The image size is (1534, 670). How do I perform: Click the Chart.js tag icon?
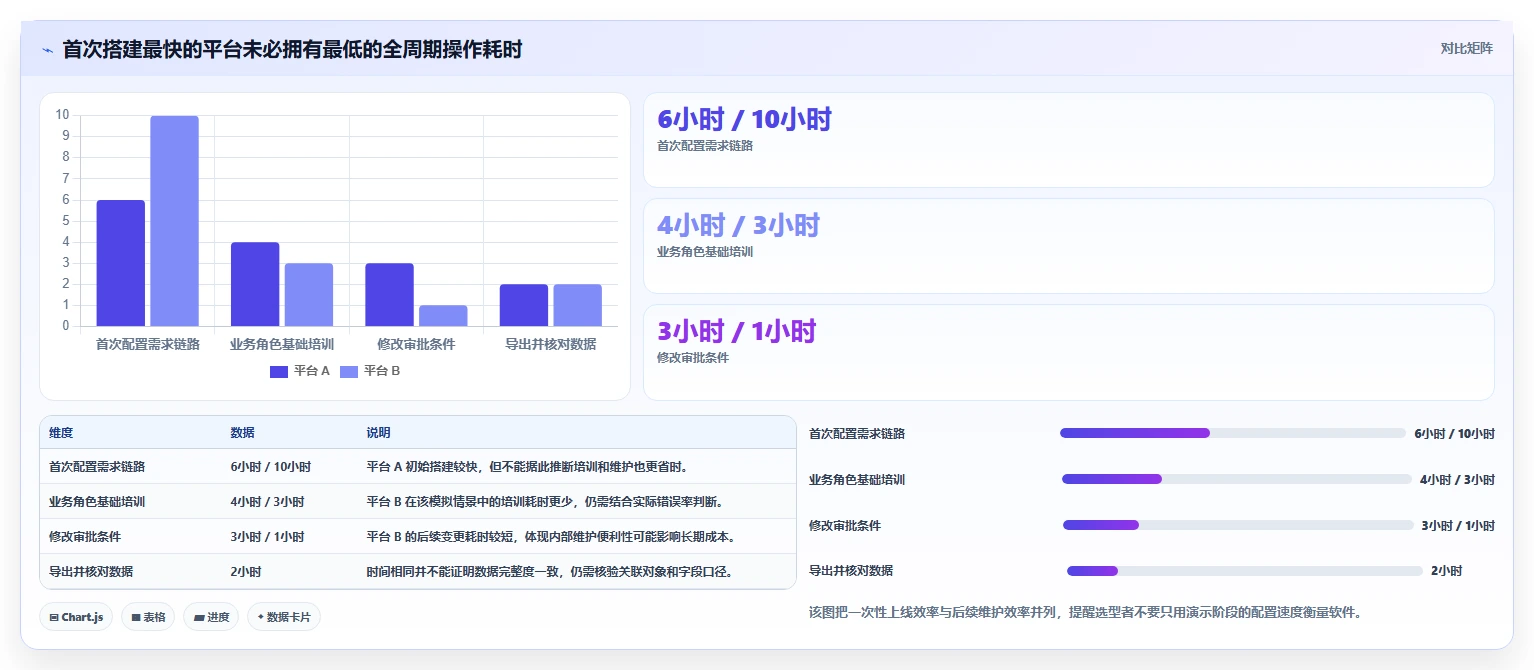(54, 618)
